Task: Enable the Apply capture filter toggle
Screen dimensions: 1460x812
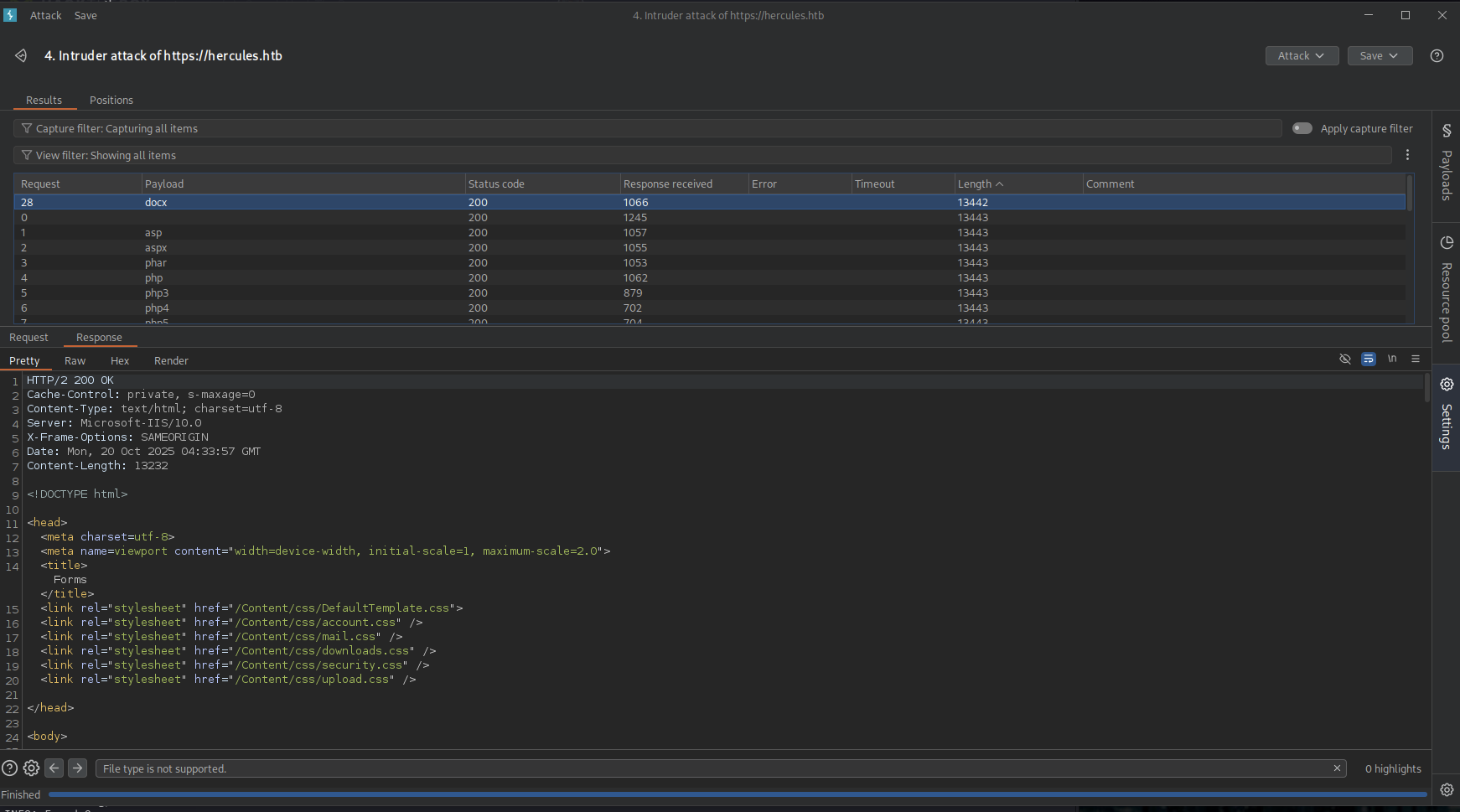Action: (1302, 128)
